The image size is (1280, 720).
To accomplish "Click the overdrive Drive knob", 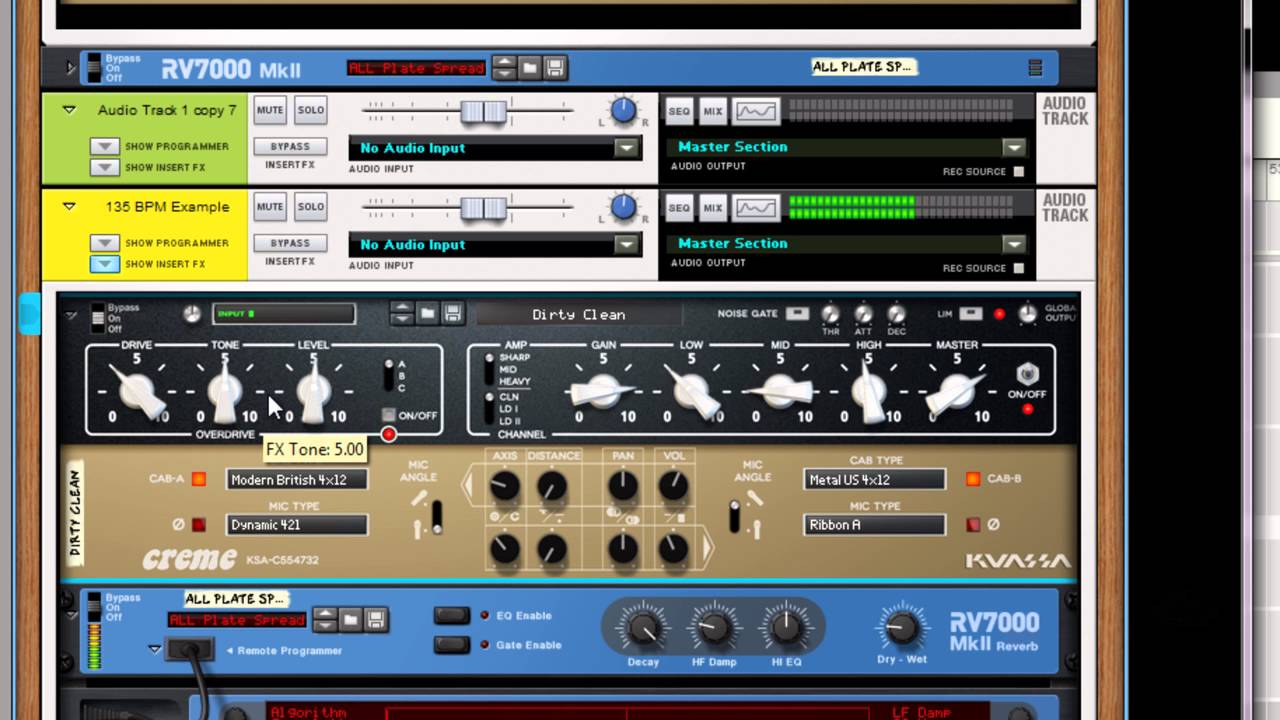I will click(137, 391).
